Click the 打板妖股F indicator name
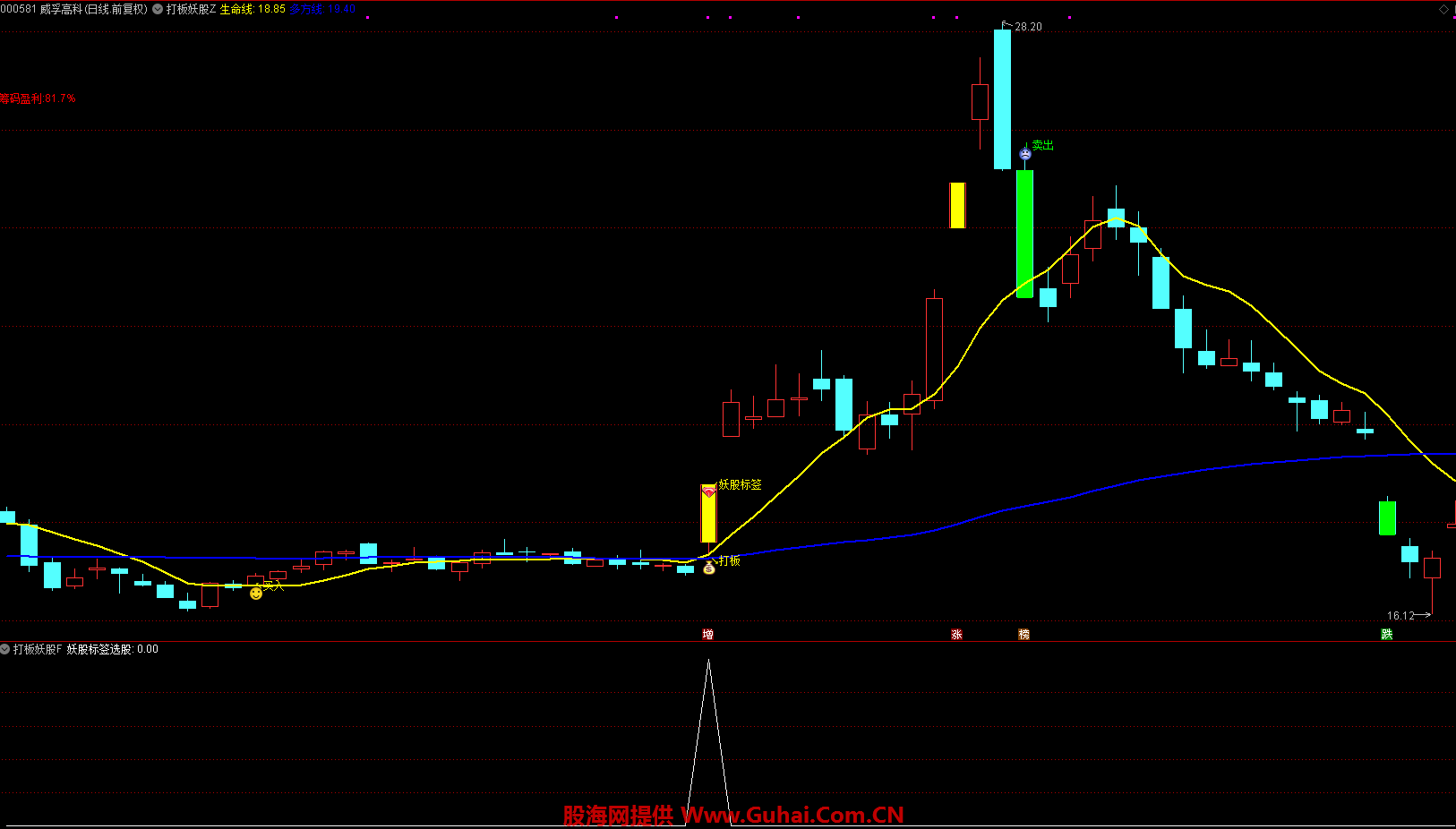The width and height of the screenshot is (1456, 829). click(x=38, y=649)
